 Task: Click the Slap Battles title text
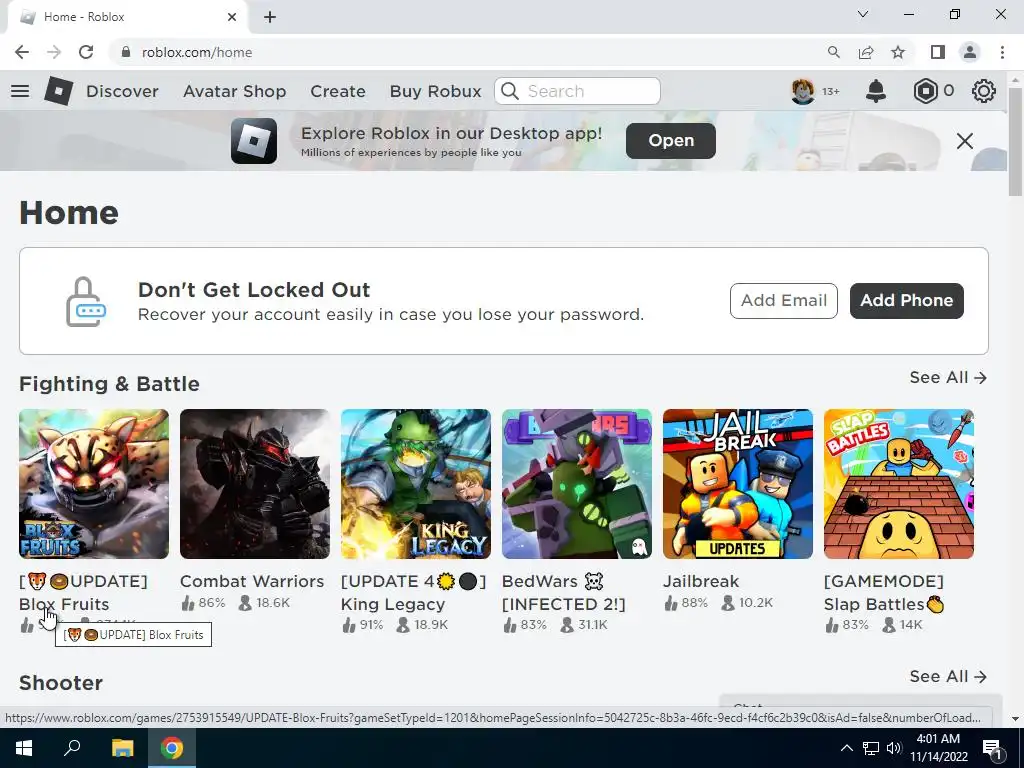tap(884, 593)
